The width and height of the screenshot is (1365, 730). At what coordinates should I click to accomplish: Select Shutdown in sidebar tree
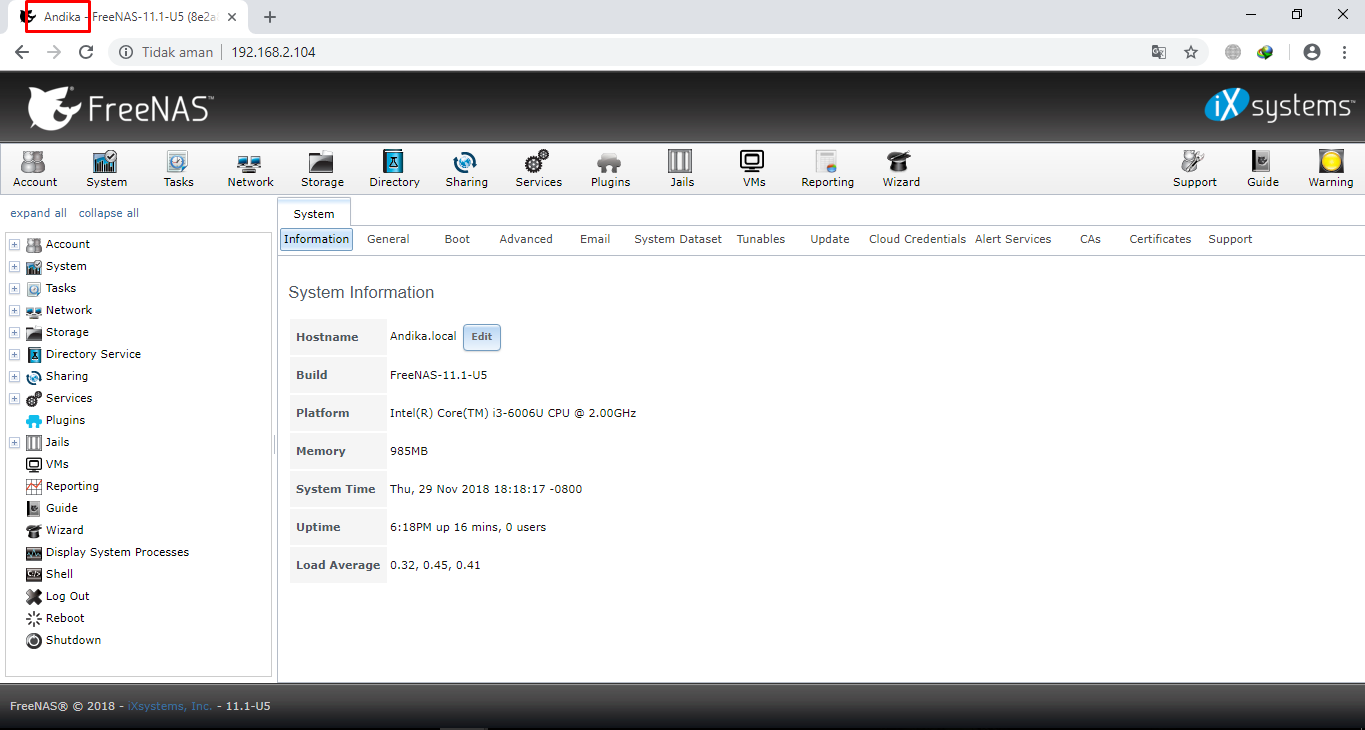[x=73, y=640]
